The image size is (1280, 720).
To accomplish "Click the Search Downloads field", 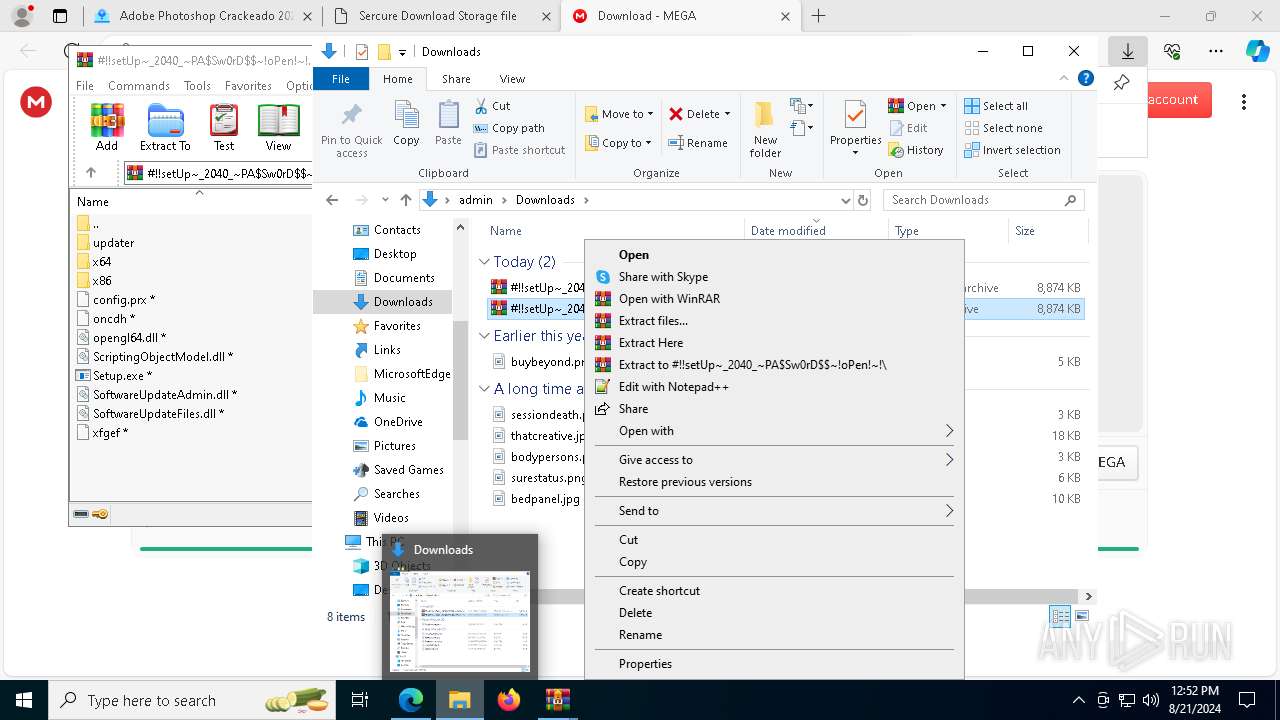I will (983, 200).
